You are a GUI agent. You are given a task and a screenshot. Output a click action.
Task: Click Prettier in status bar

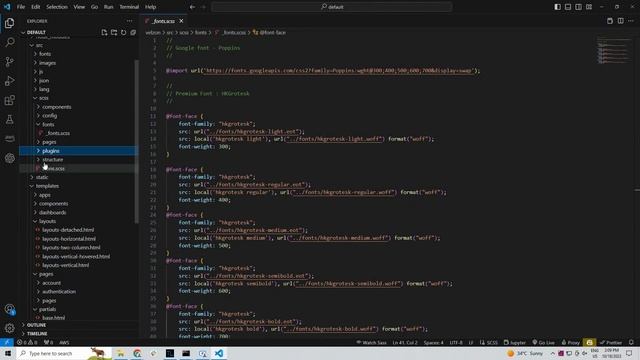(611, 342)
